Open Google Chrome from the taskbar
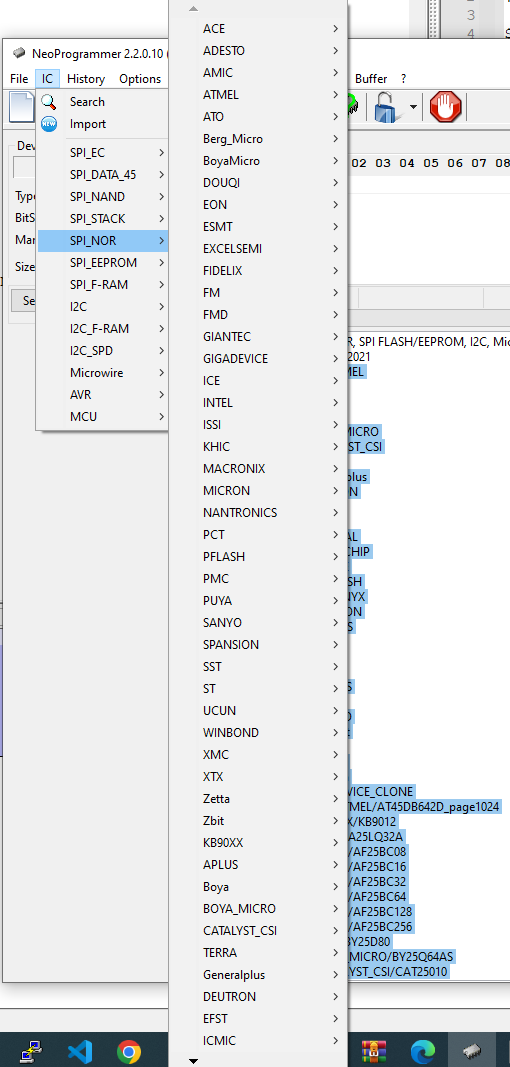 tap(129, 1051)
